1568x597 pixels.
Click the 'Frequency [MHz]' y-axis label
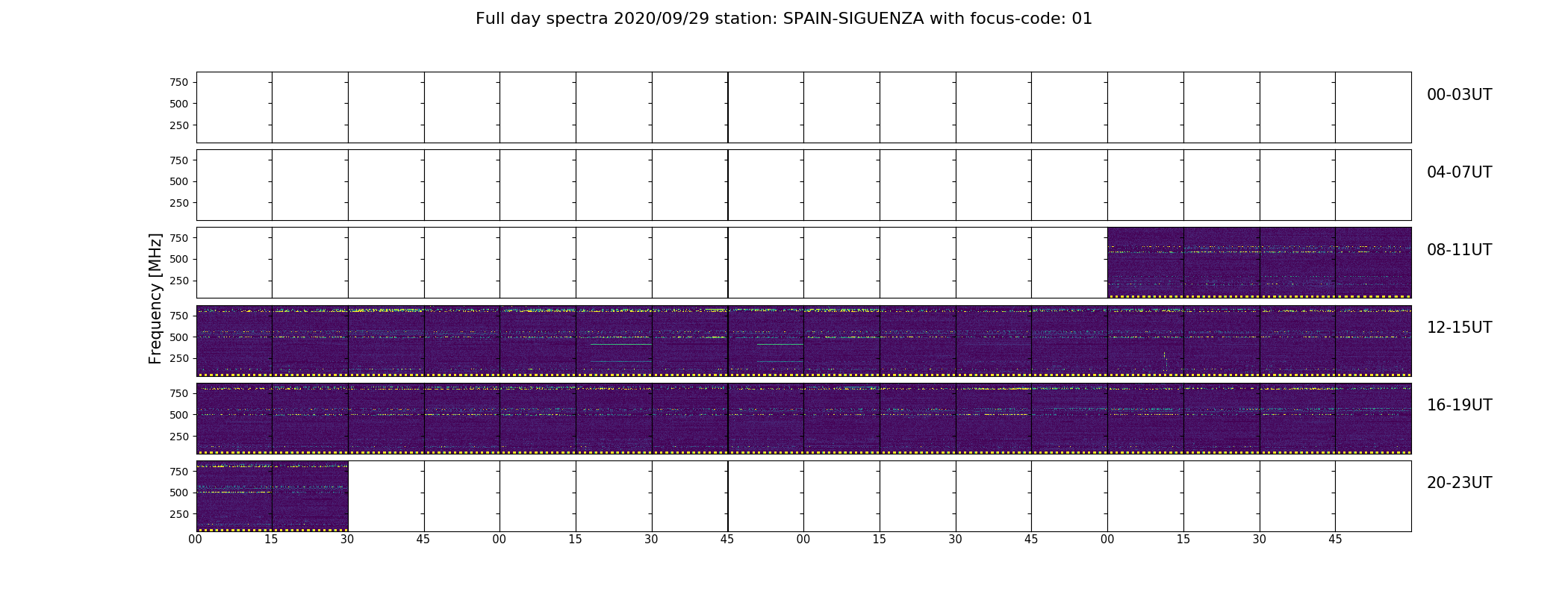click(x=155, y=298)
